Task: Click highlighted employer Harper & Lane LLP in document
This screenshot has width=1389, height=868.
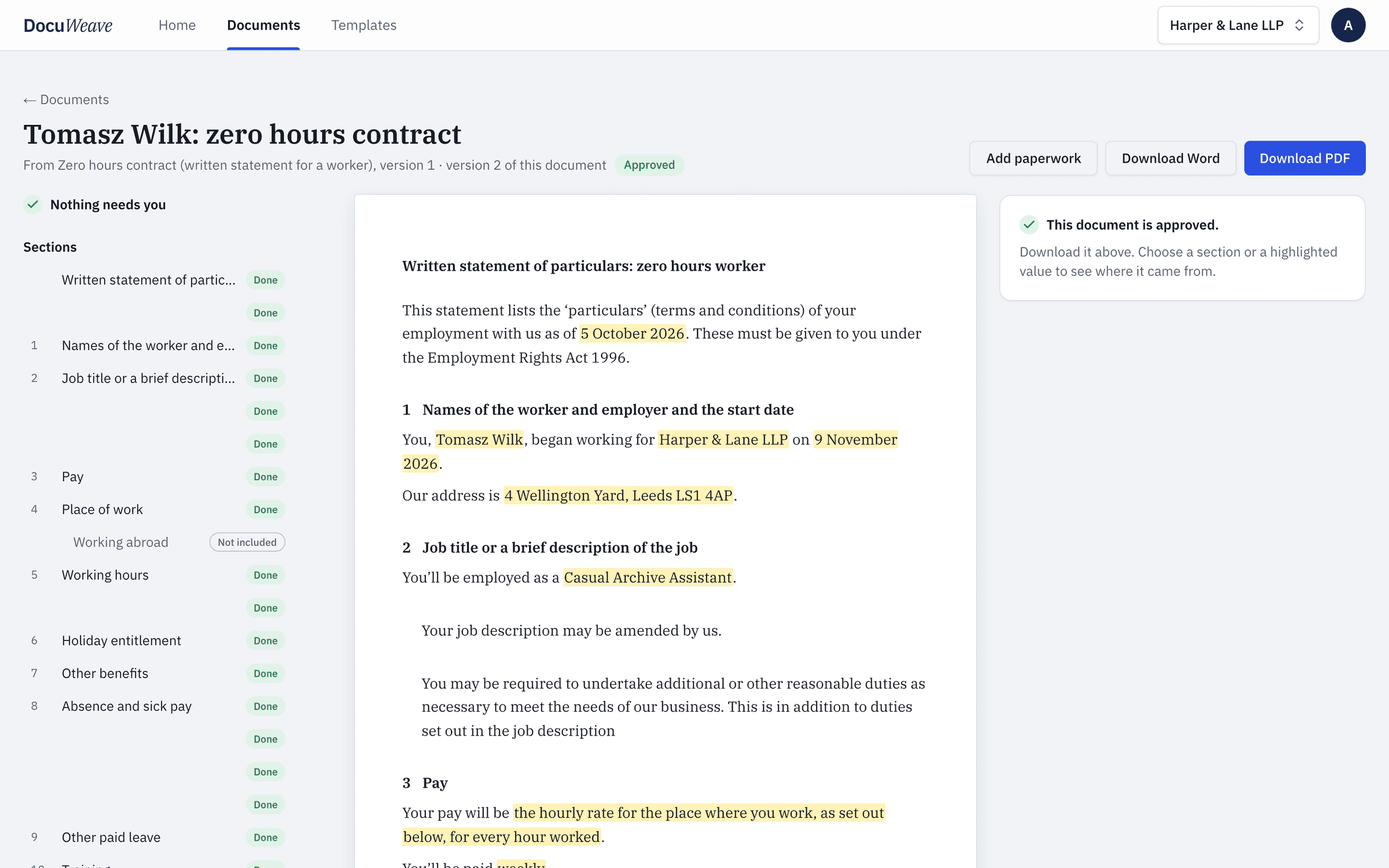Action: point(723,440)
